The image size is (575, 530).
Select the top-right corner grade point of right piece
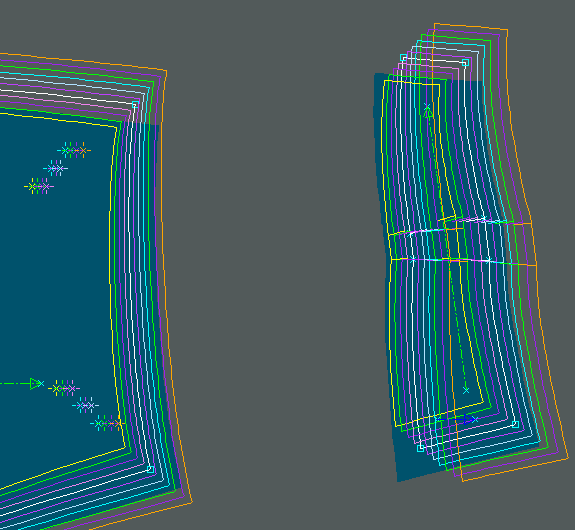point(465,63)
